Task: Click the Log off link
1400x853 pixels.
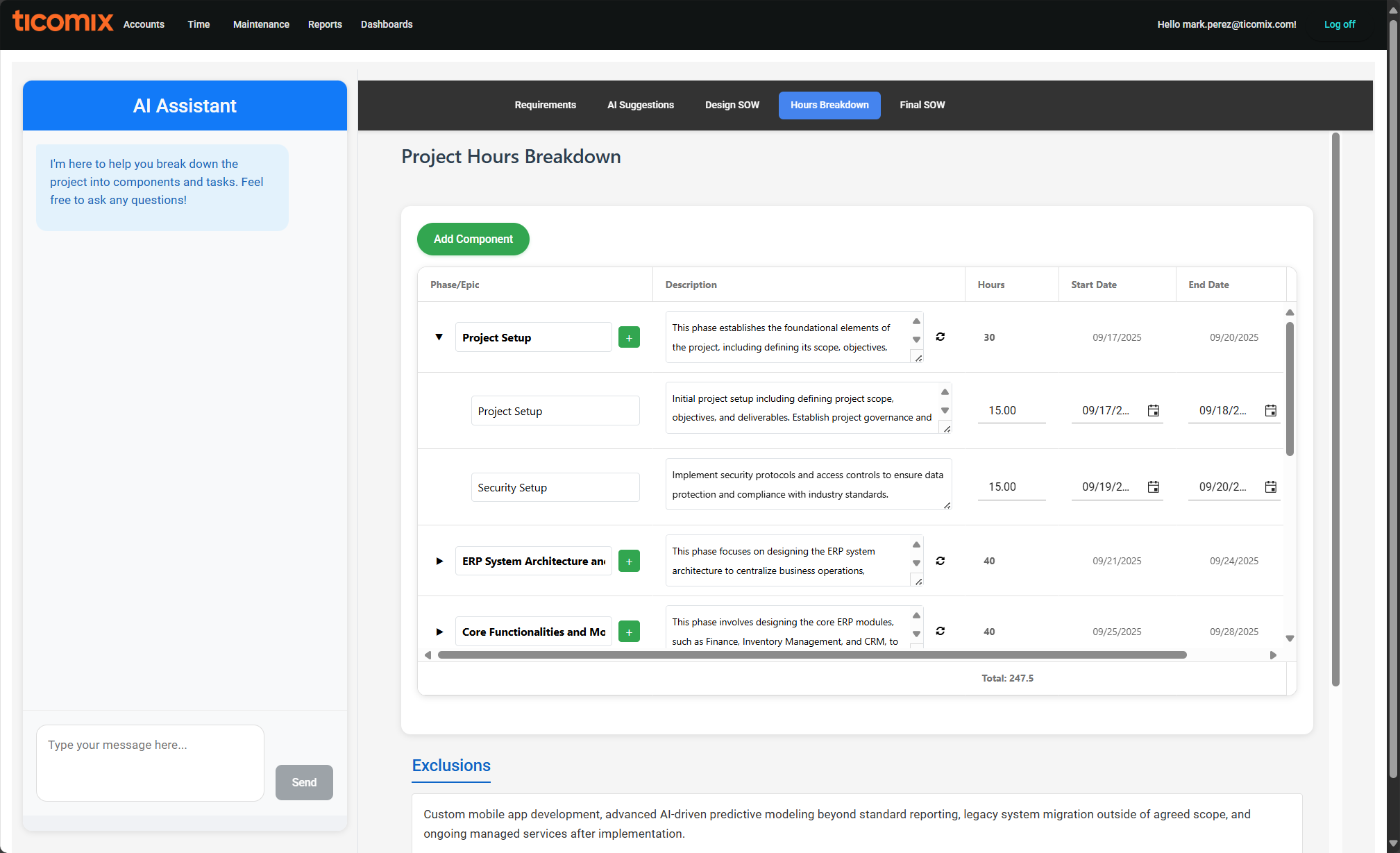Action: [x=1339, y=24]
